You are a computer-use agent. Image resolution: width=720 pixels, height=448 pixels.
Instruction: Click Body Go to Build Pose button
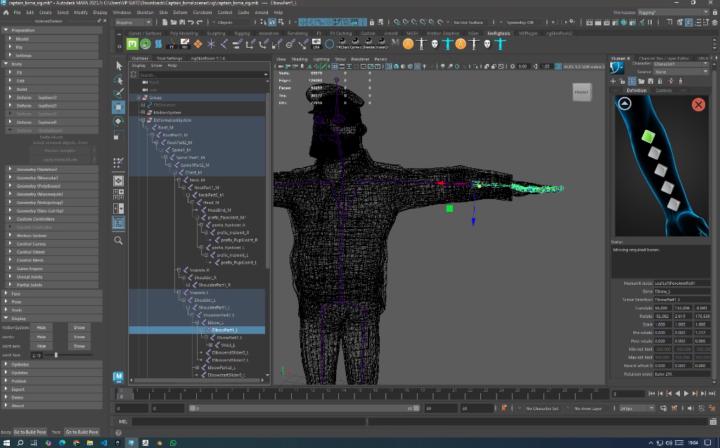click(30, 432)
